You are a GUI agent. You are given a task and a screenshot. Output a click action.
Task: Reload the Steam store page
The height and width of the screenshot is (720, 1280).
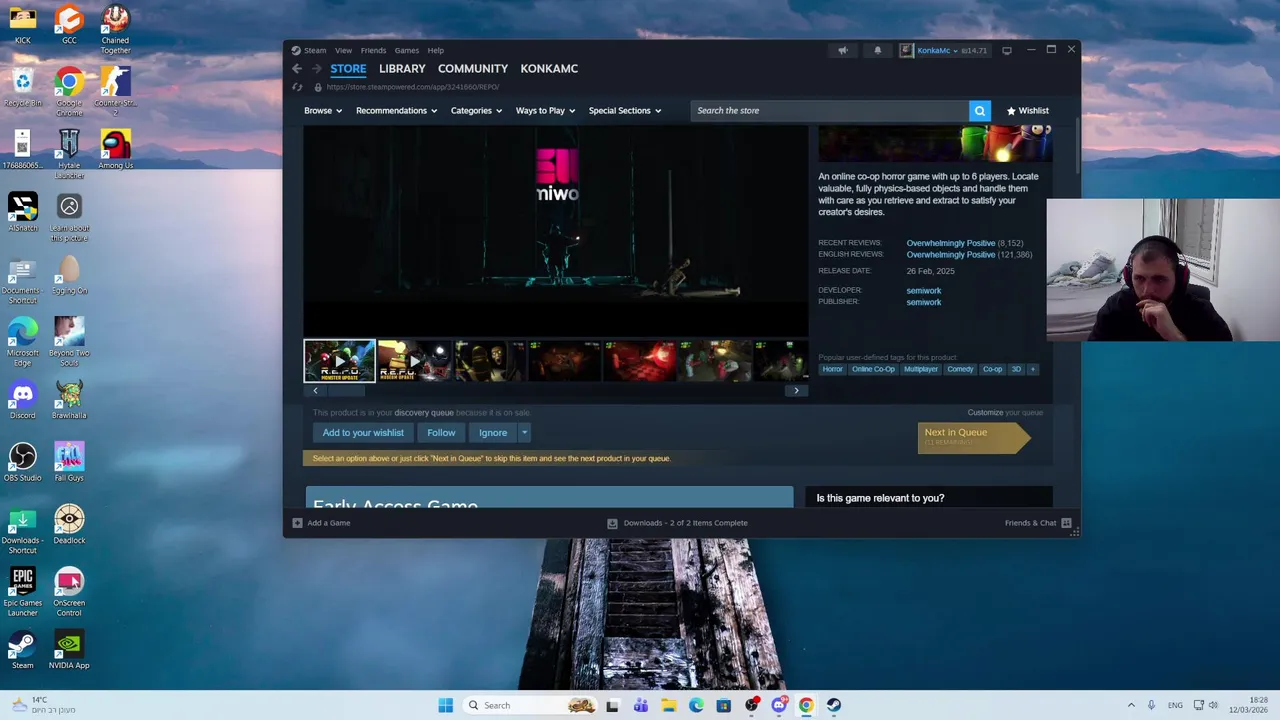click(x=297, y=87)
